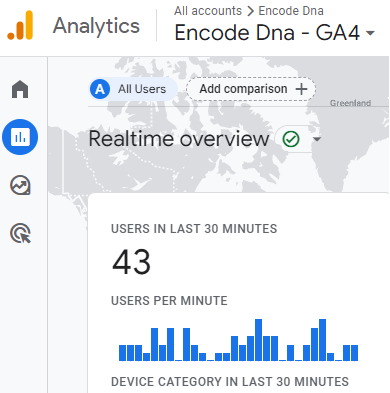Click the green checkmark status icon
Image resolution: width=390 pixels, height=393 pixels.
tap(291, 139)
